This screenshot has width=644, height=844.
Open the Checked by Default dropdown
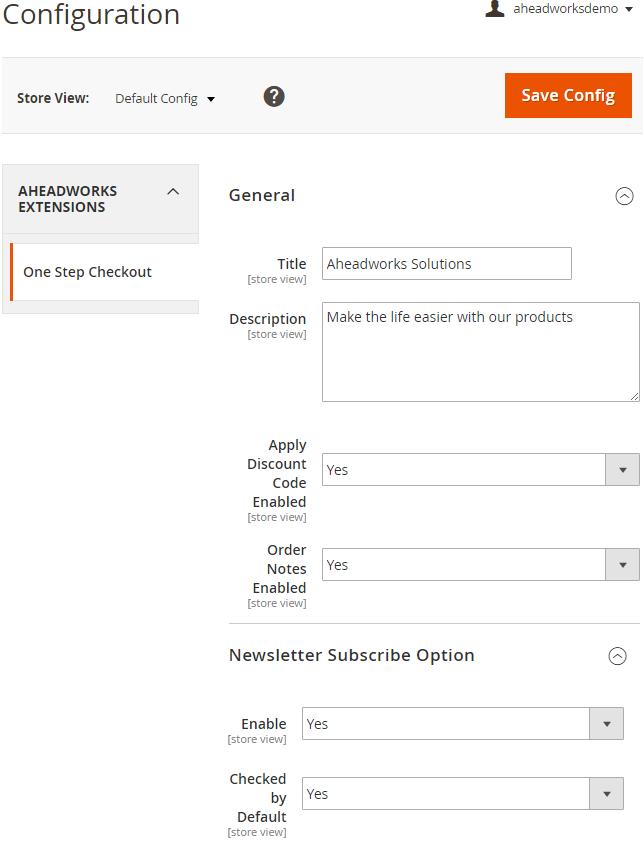click(x=463, y=793)
